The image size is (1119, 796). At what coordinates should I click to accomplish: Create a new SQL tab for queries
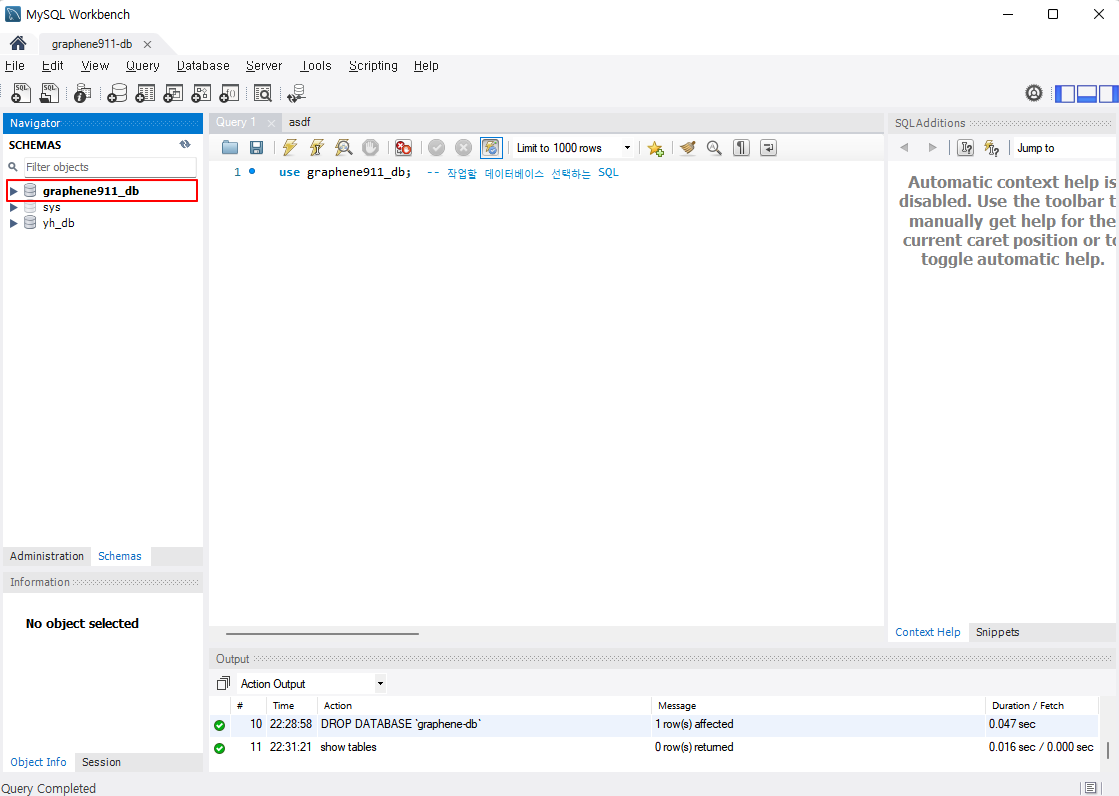click(21, 93)
